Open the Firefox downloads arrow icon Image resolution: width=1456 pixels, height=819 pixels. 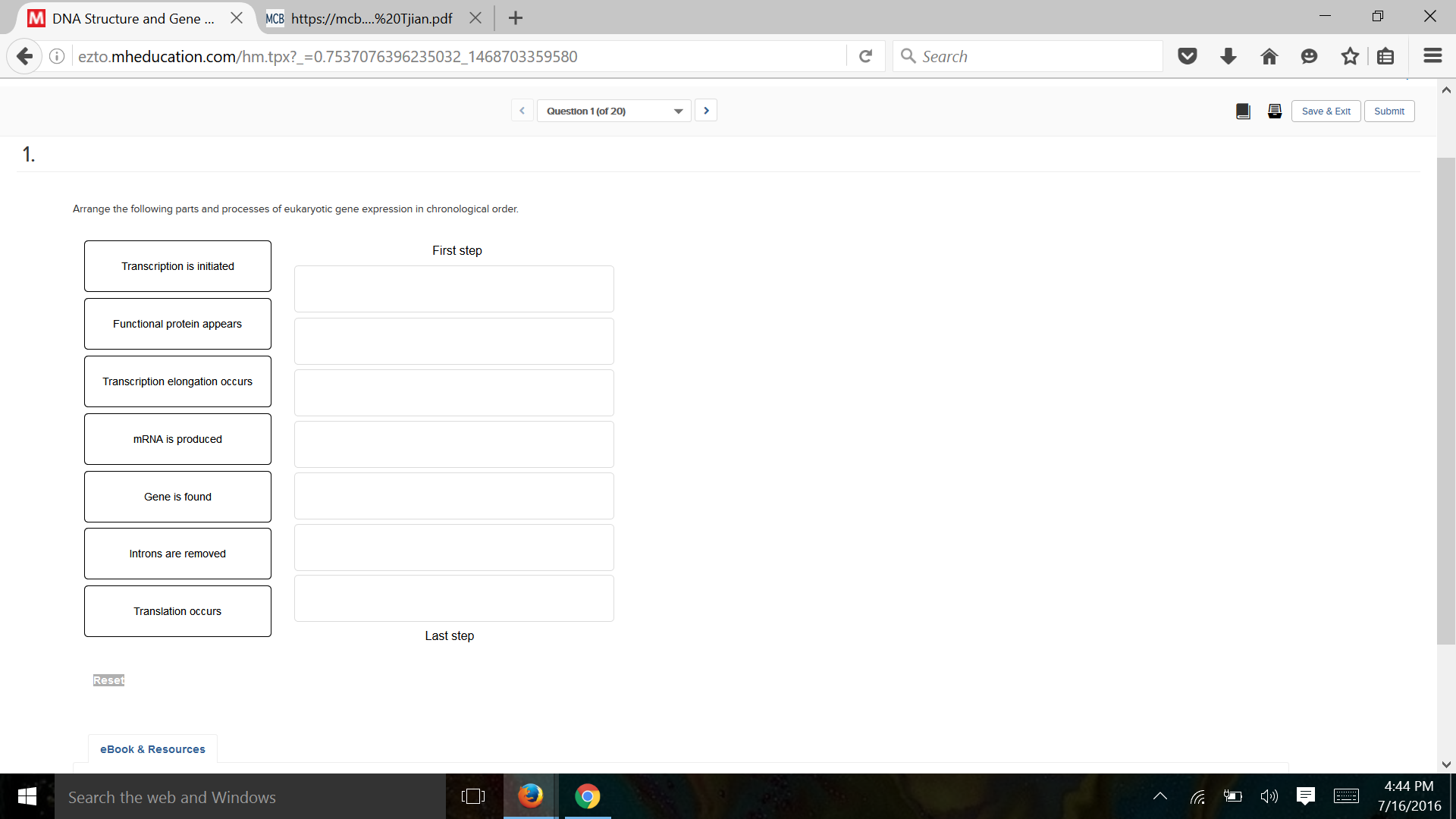[x=1228, y=56]
